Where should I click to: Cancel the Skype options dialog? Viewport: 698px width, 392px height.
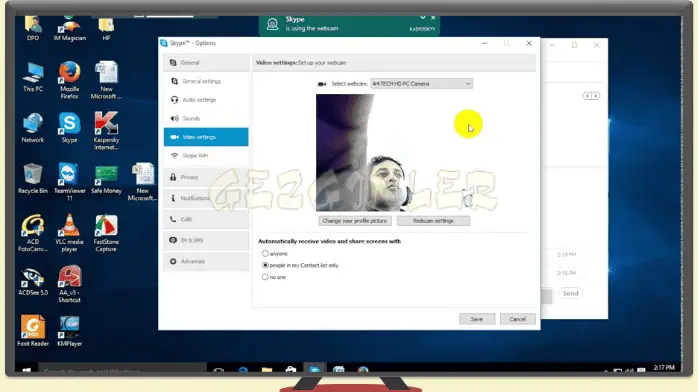click(x=517, y=319)
